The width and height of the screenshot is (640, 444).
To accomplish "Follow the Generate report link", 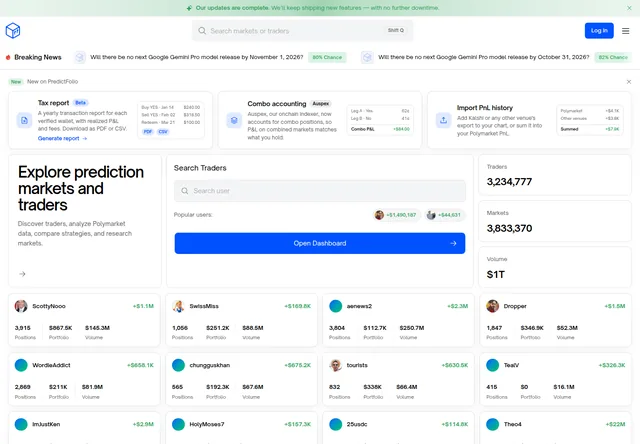I will (62, 138).
